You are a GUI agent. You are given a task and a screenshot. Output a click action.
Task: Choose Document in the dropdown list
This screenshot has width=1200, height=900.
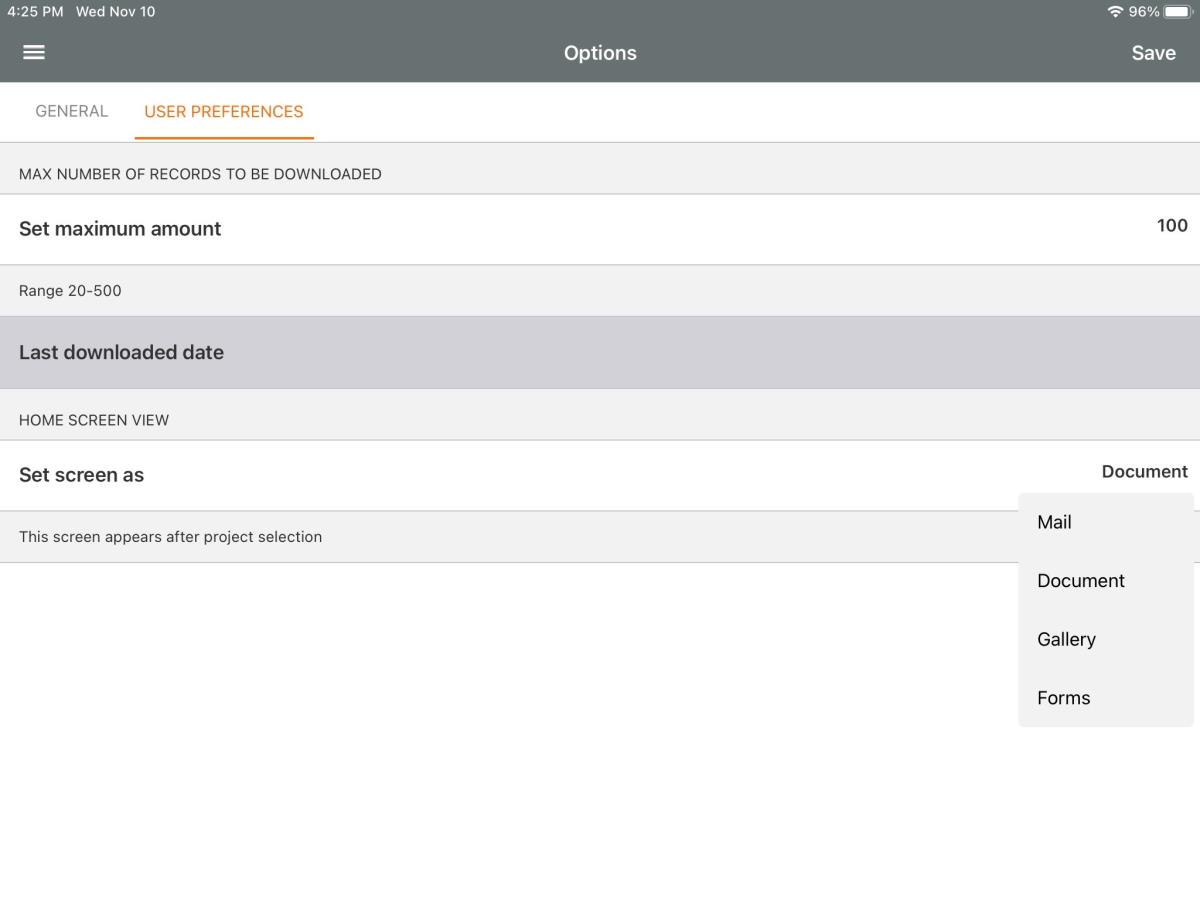(1080, 581)
